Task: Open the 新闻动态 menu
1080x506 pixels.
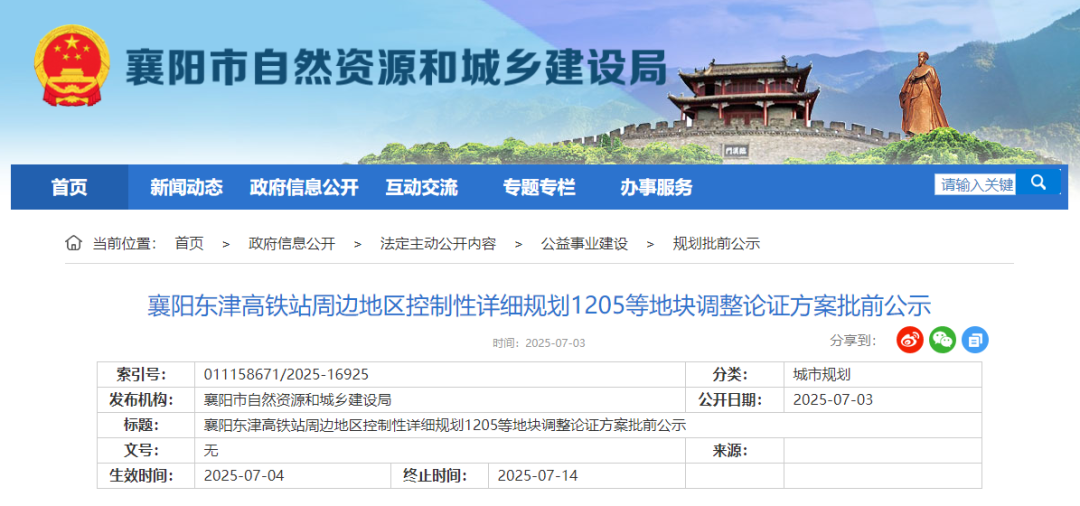Action: [x=187, y=187]
